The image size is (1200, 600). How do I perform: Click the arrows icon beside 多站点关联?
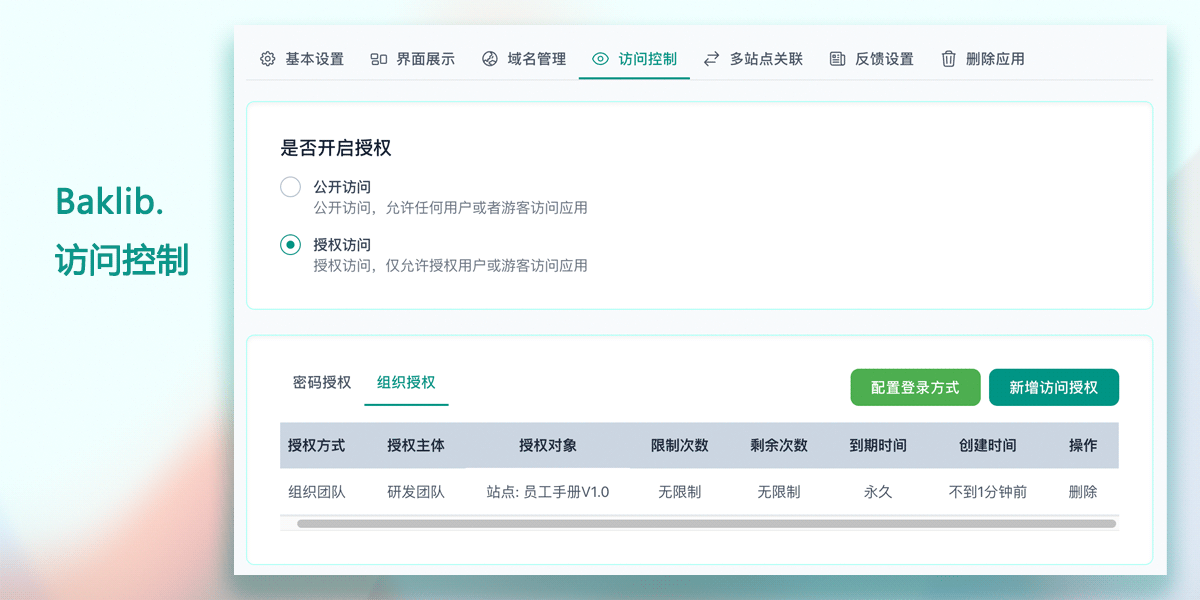click(711, 59)
